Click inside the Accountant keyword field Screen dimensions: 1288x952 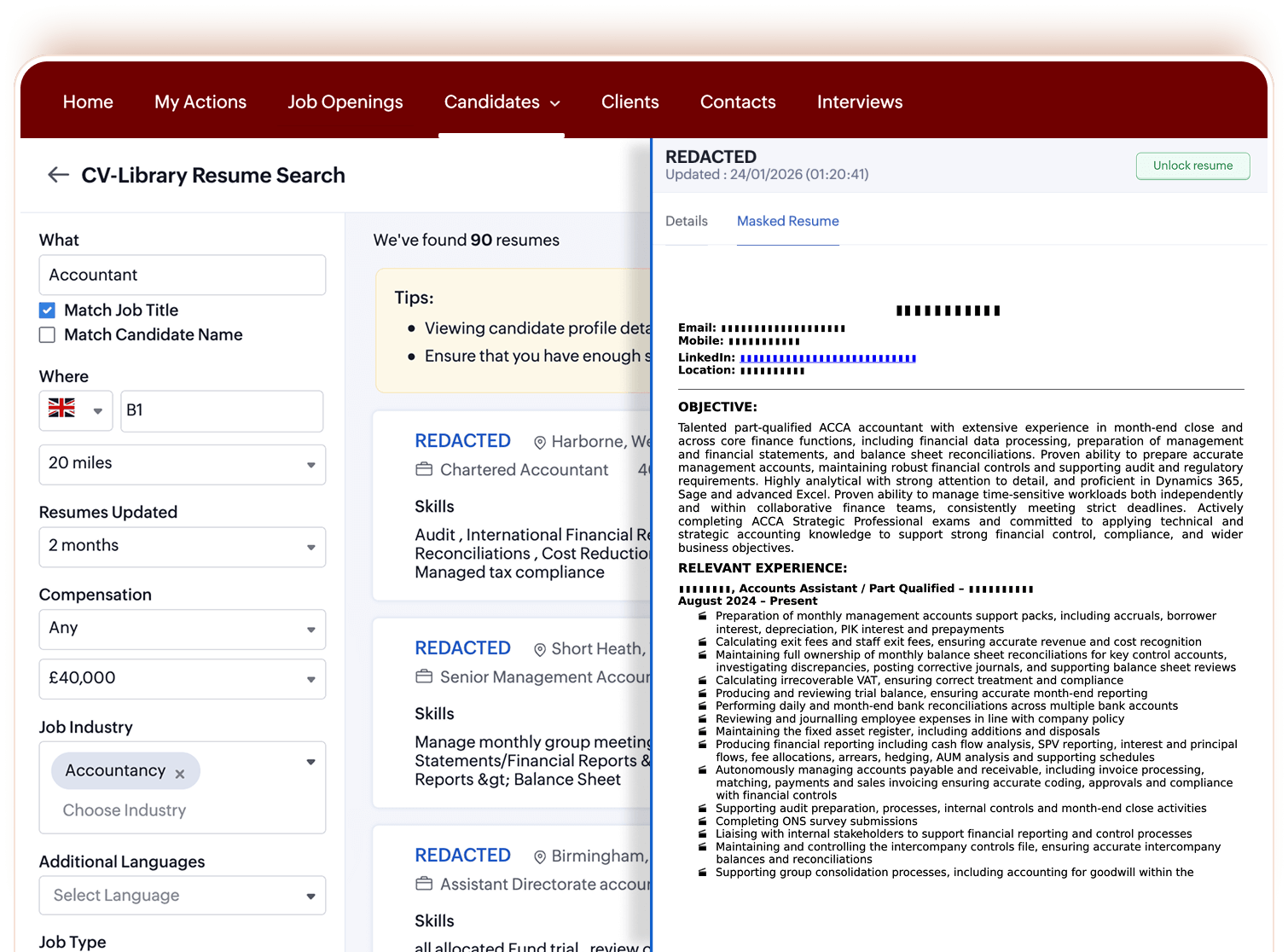[x=182, y=275]
